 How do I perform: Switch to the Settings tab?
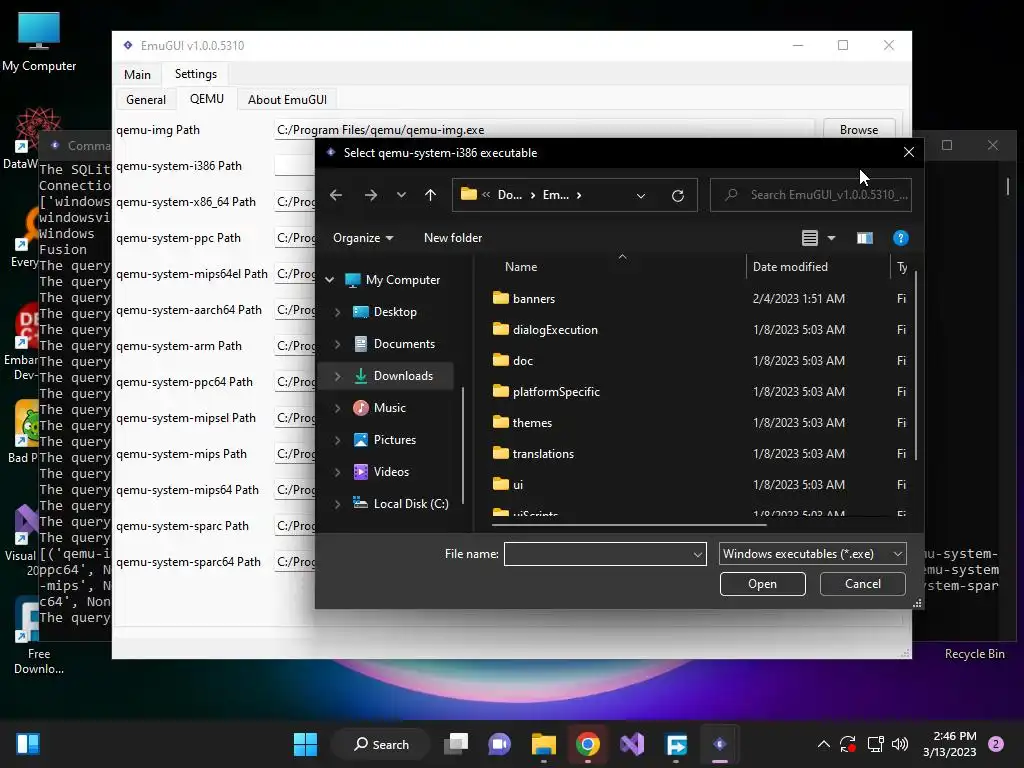pyautogui.click(x=196, y=74)
